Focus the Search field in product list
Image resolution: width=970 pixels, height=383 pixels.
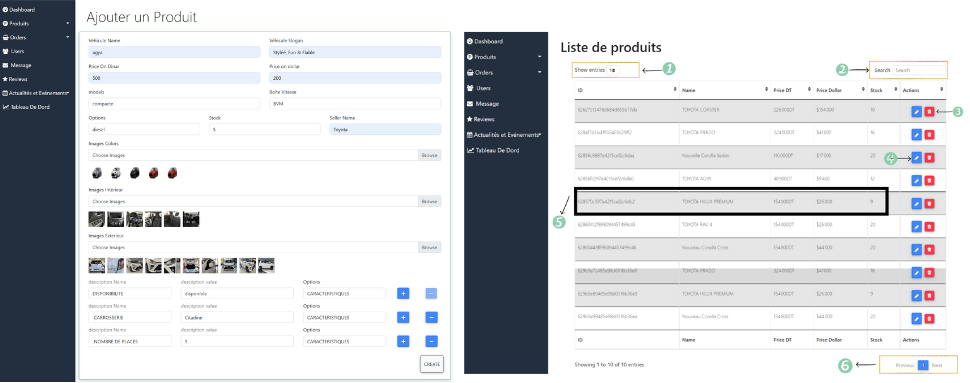pos(919,71)
